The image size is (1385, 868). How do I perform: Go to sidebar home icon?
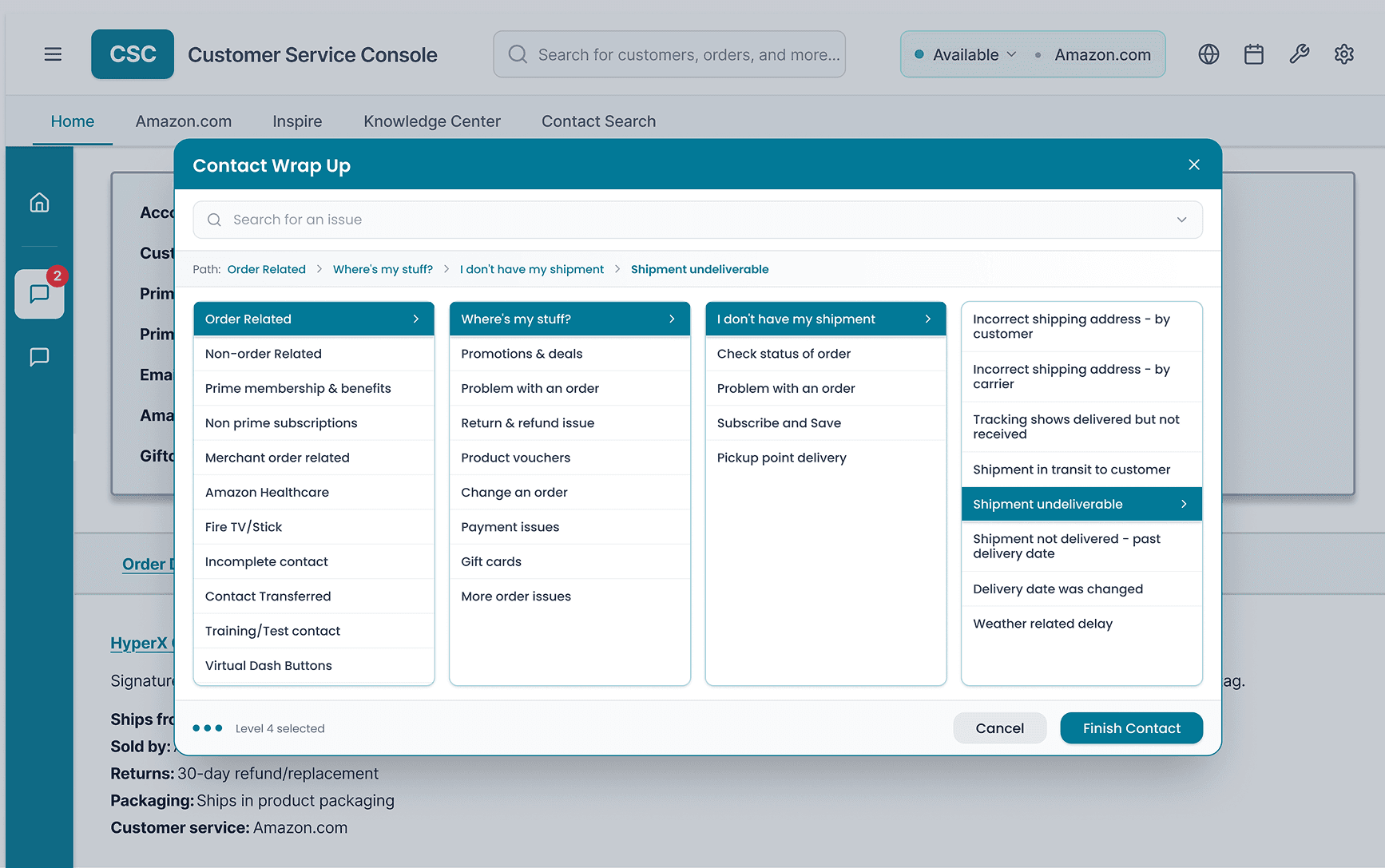[x=39, y=203]
